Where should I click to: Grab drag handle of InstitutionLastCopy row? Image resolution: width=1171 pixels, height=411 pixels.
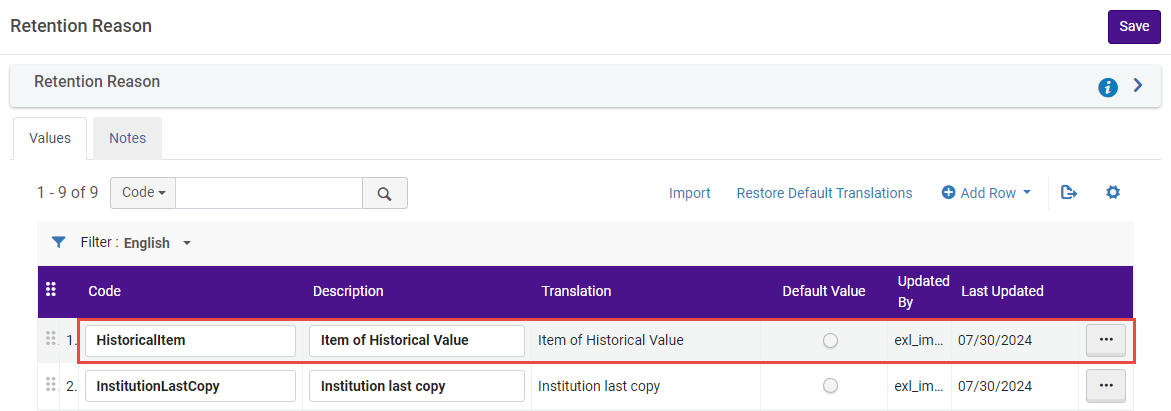coord(50,385)
